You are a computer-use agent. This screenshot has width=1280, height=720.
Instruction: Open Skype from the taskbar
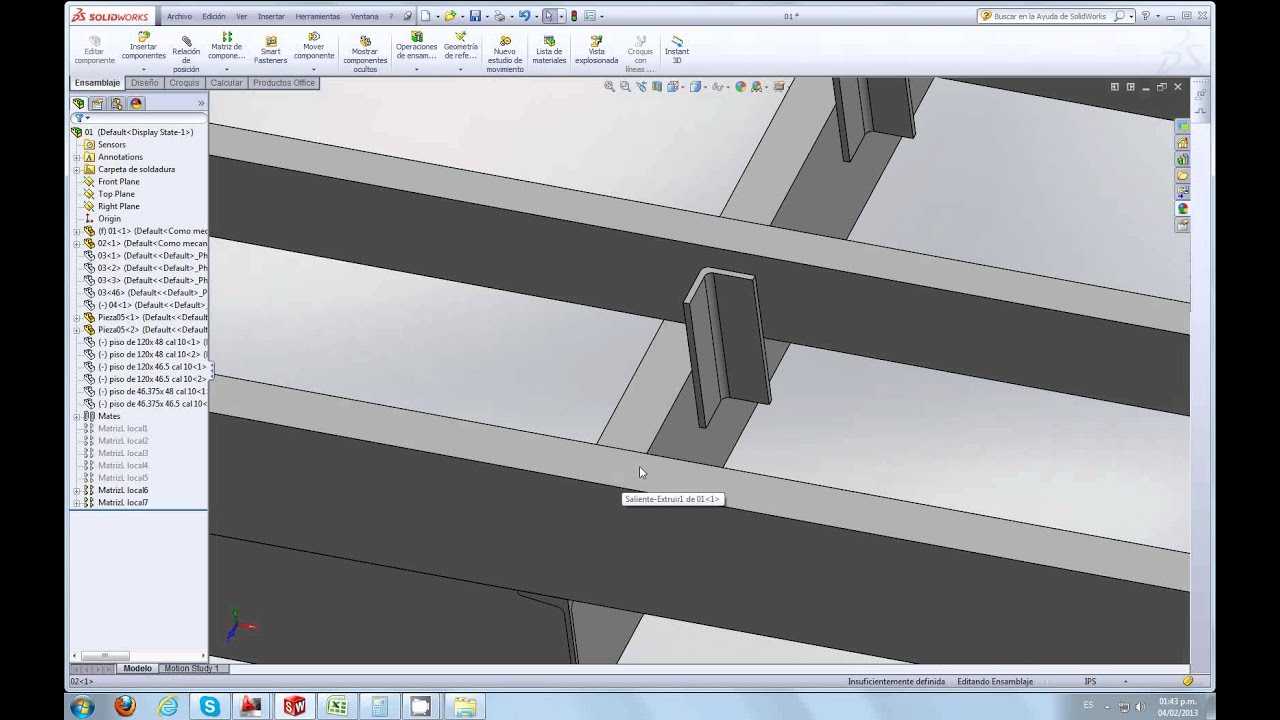pyautogui.click(x=209, y=706)
